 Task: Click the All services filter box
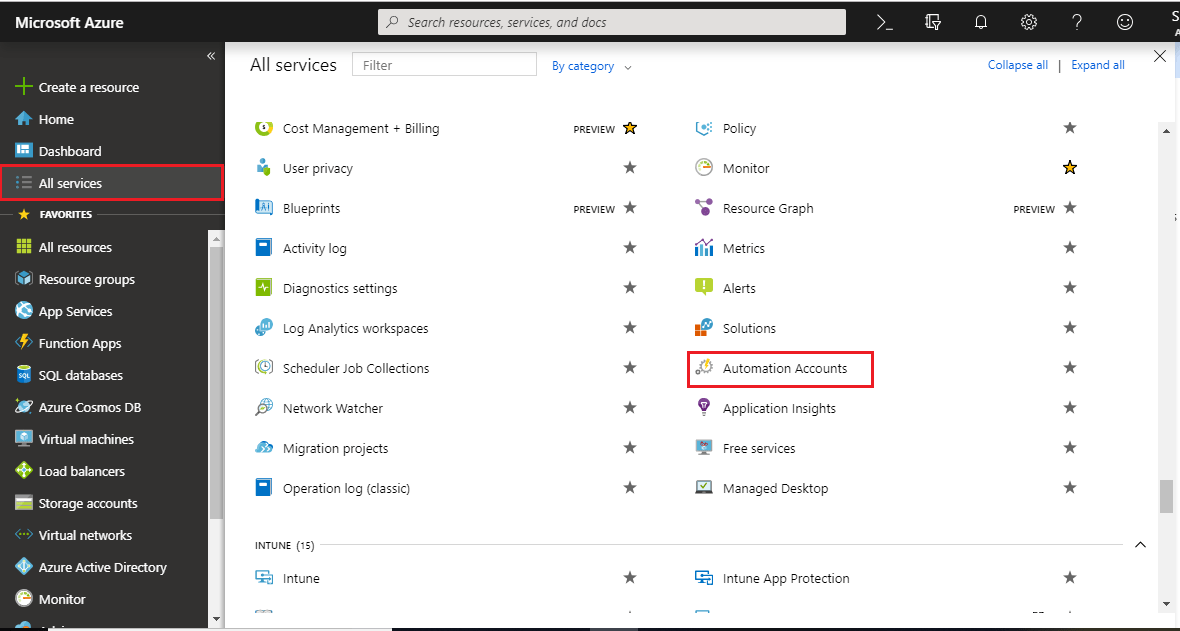click(444, 65)
